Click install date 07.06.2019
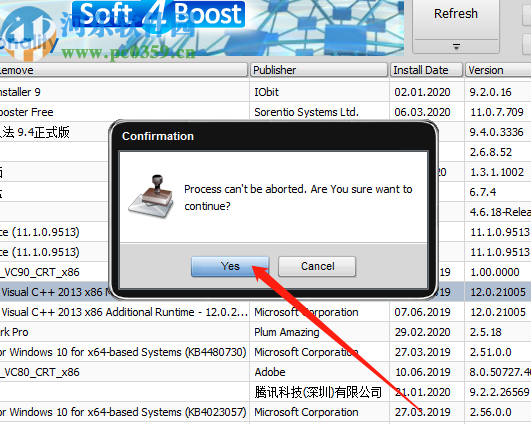 coord(422,312)
